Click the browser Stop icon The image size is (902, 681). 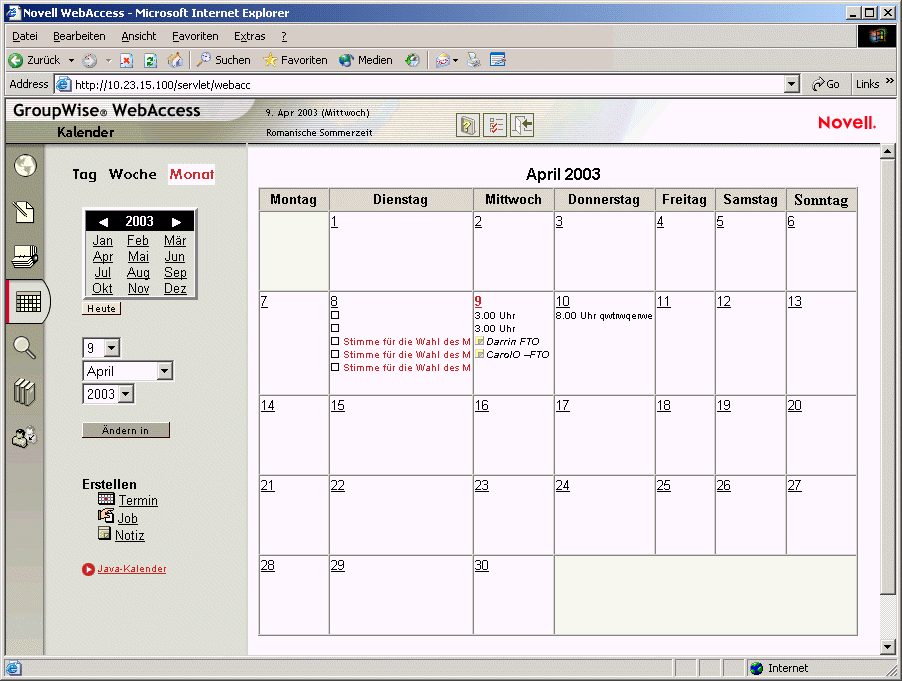coord(127,60)
